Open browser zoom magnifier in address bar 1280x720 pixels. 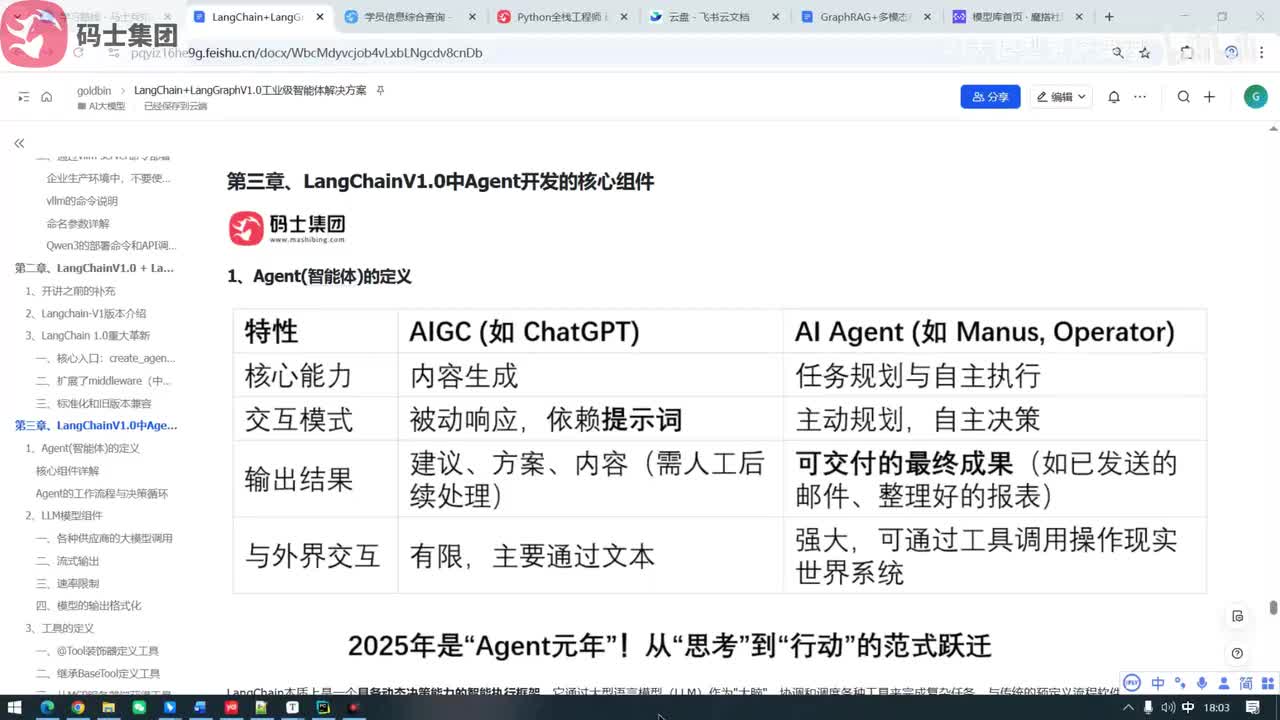(x=1118, y=53)
